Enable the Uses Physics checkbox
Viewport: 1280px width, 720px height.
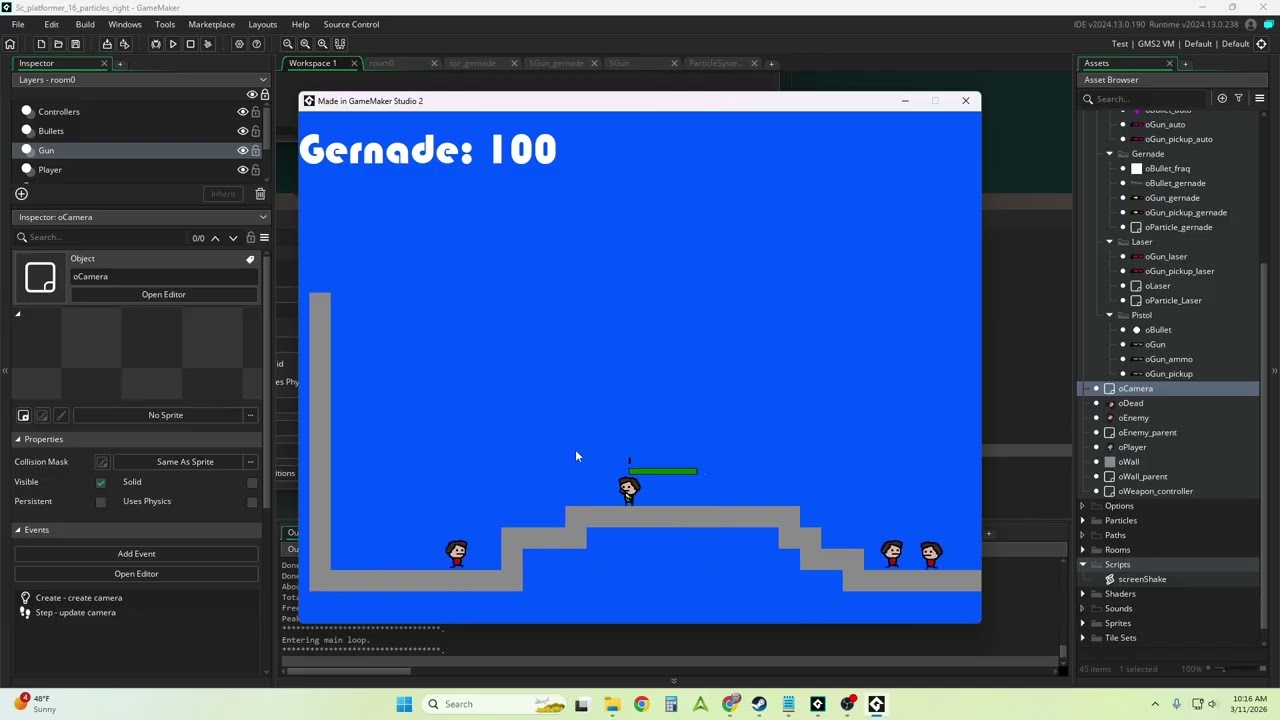[252, 502]
